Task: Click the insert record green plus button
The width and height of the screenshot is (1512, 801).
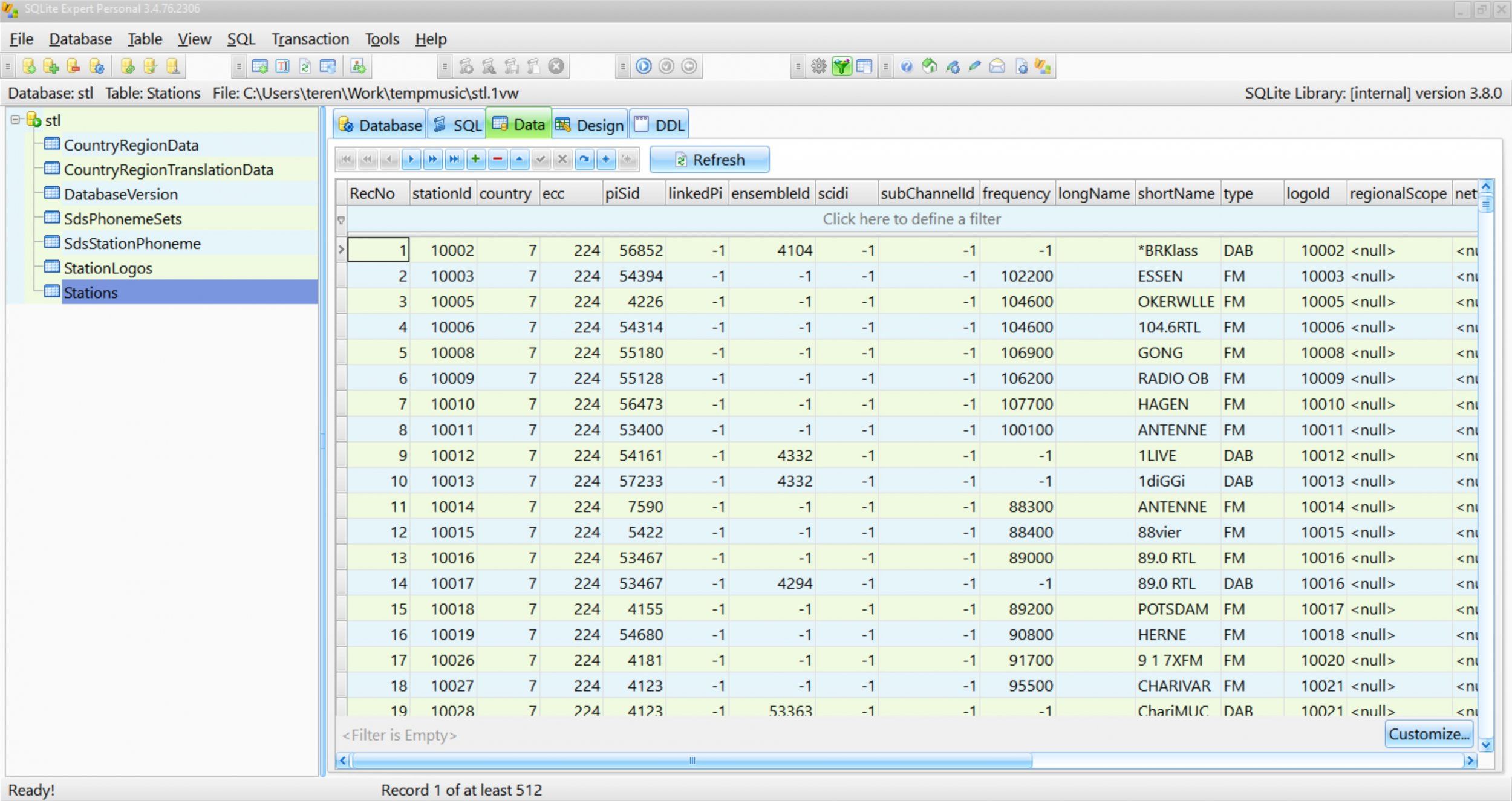Action: (x=475, y=160)
